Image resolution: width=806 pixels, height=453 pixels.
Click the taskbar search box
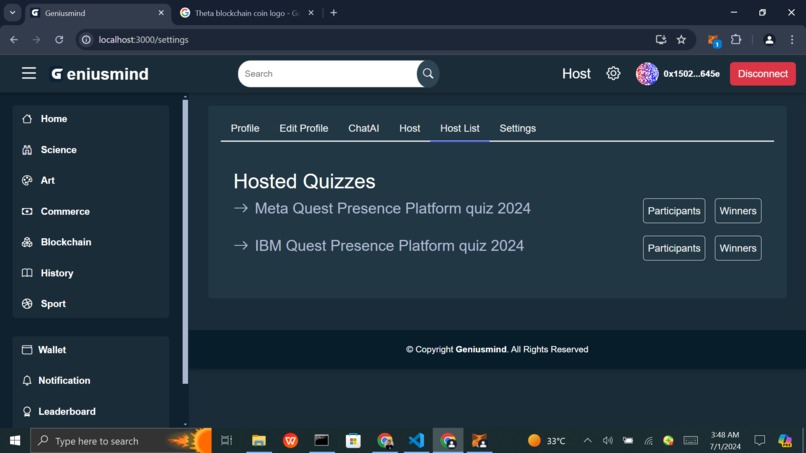(121, 441)
